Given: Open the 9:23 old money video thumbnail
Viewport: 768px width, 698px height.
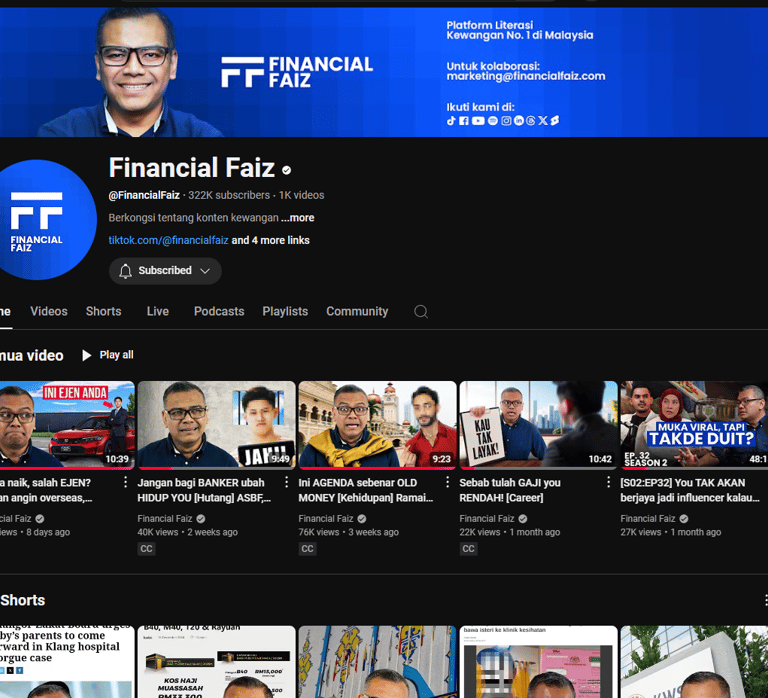Looking at the screenshot, I should (378, 425).
